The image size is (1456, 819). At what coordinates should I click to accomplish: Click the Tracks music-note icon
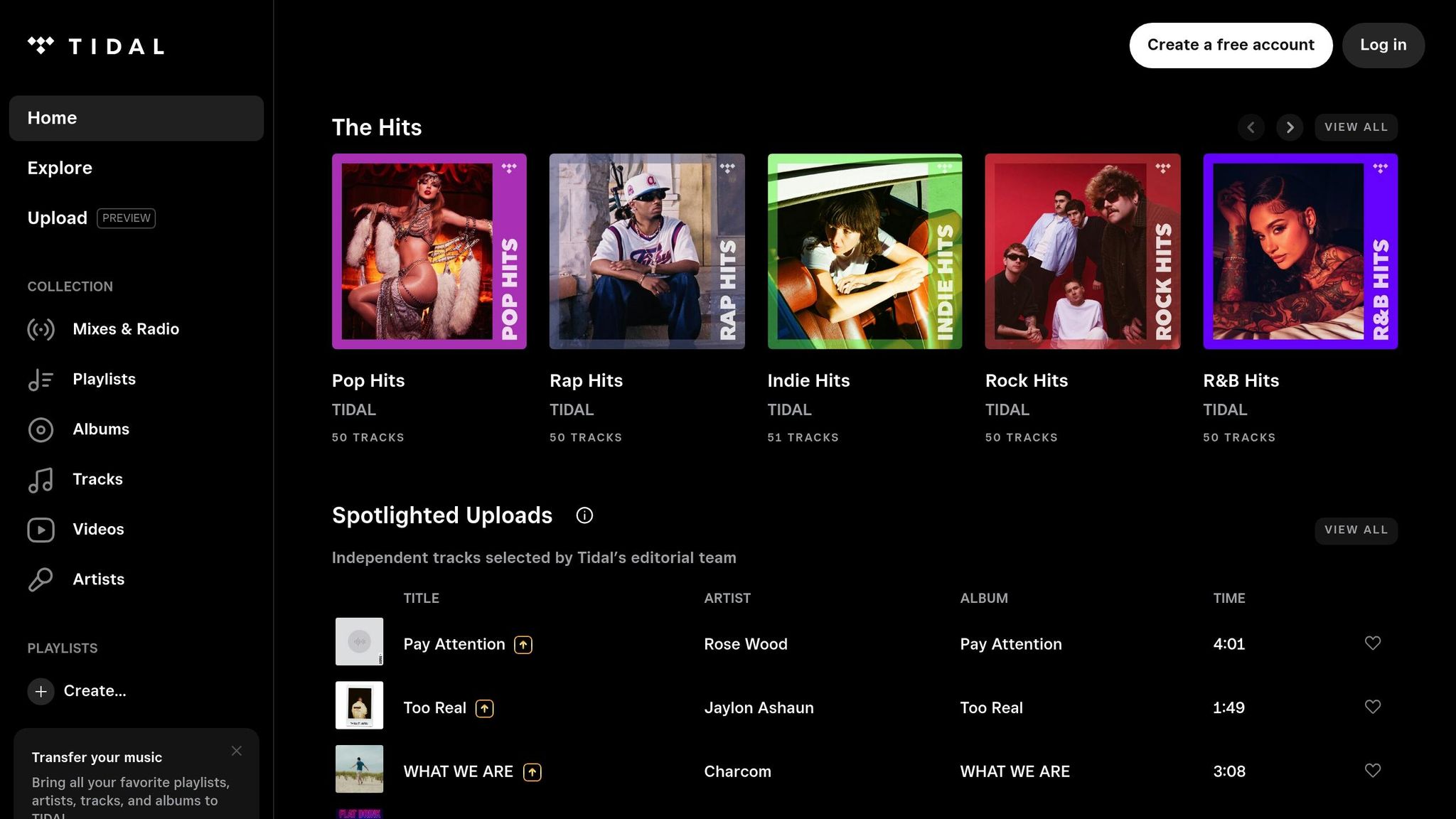pos(41,480)
